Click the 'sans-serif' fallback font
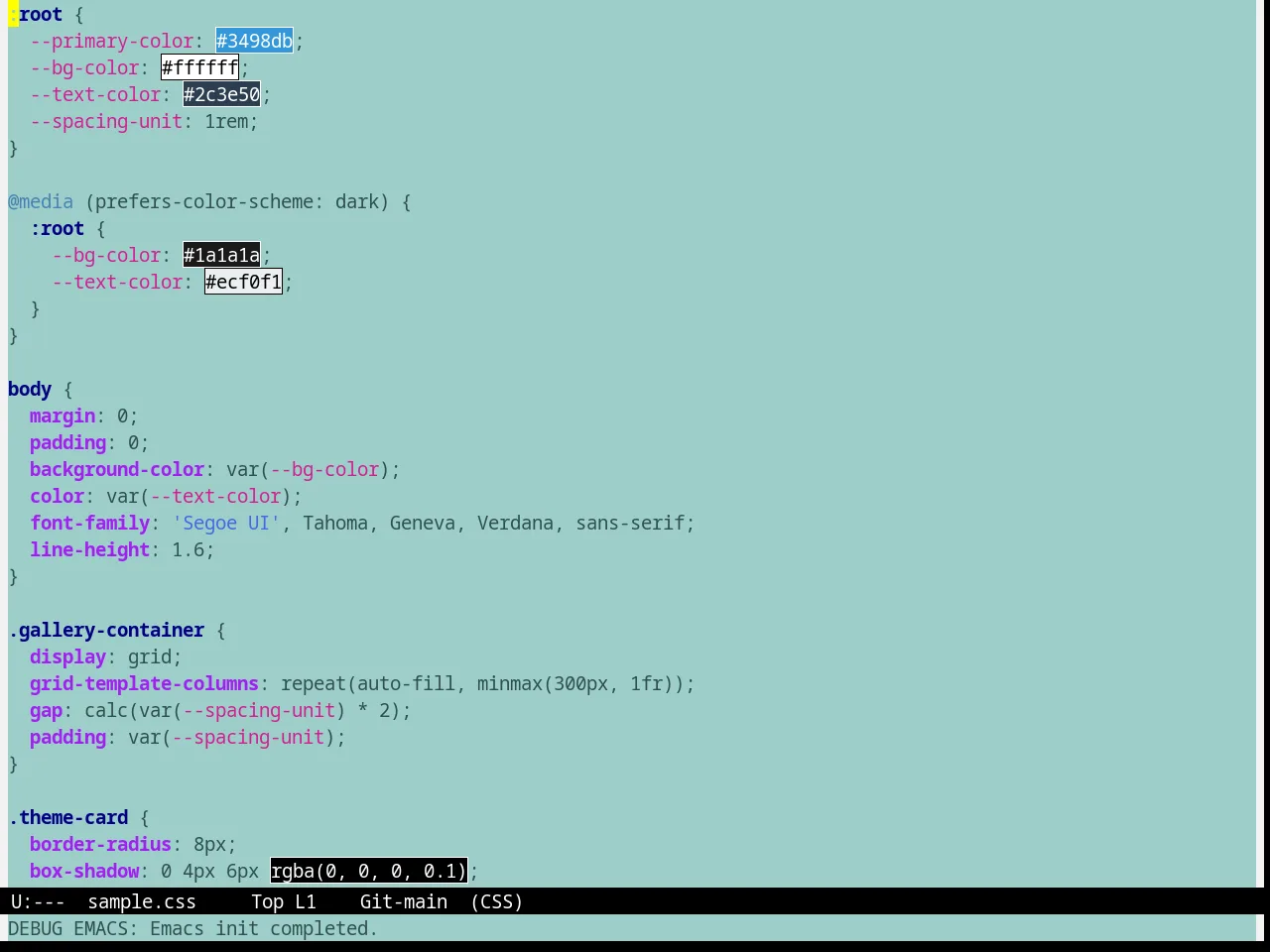This screenshot has width=1270, height=952. pyautogui.click(x=630, y=523)
